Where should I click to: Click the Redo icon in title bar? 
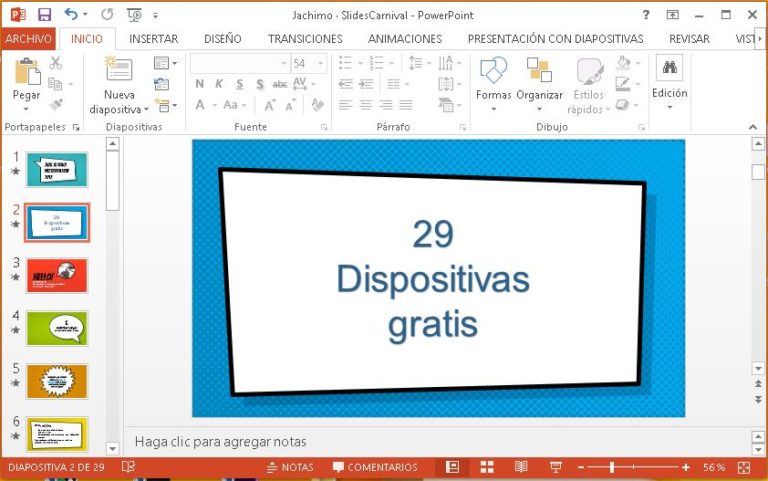click(x=107, y=15)
